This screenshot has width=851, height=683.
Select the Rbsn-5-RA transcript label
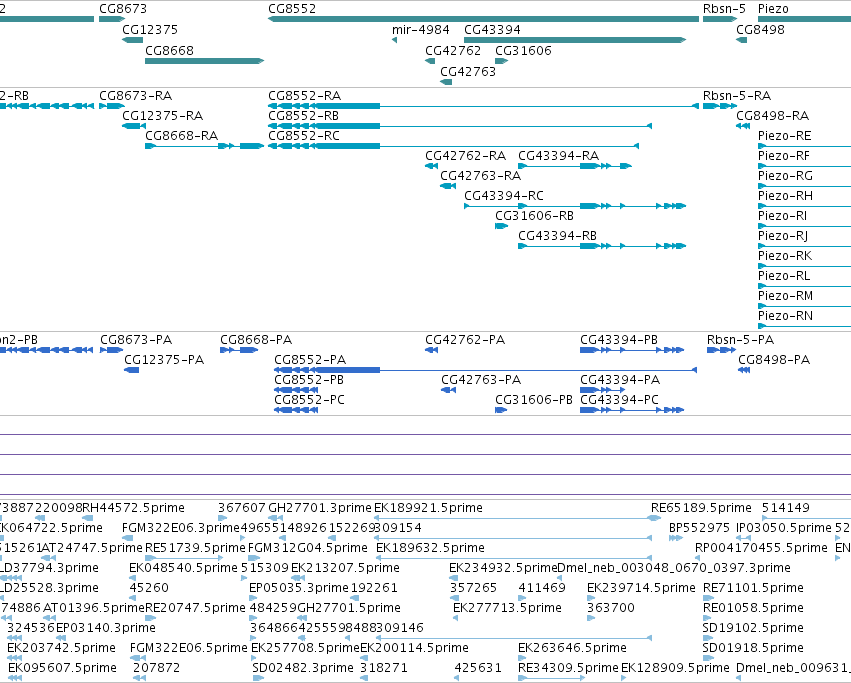(737, 96)
